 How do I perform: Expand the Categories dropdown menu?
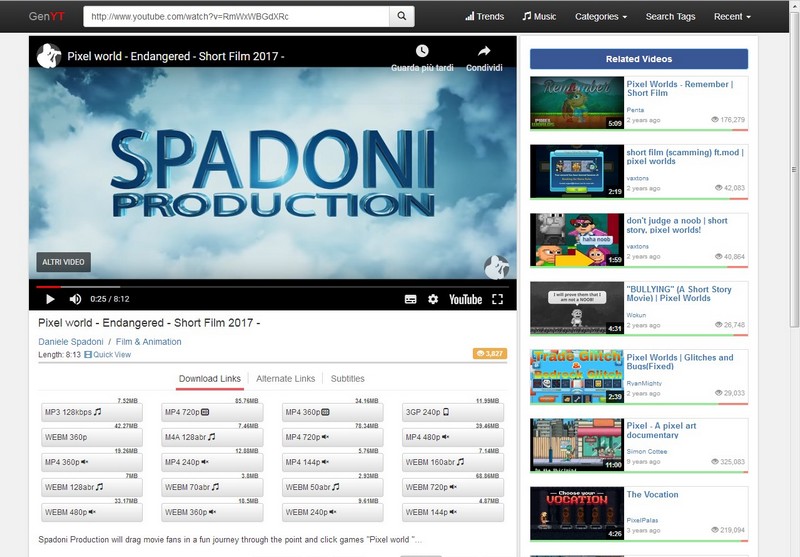click(600, 16)
